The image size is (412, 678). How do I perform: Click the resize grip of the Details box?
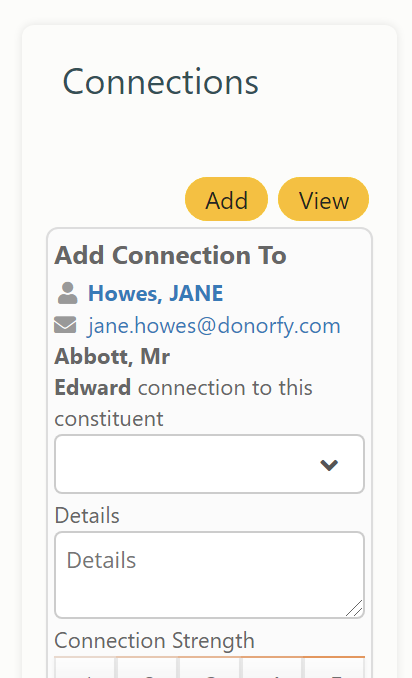point(354,608)
